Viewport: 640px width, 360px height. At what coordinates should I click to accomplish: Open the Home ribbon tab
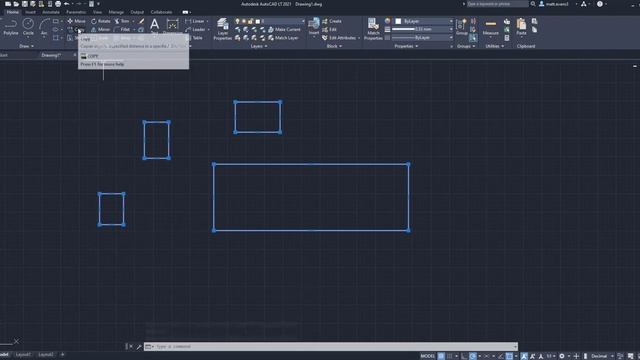click(x=12, y=12)
